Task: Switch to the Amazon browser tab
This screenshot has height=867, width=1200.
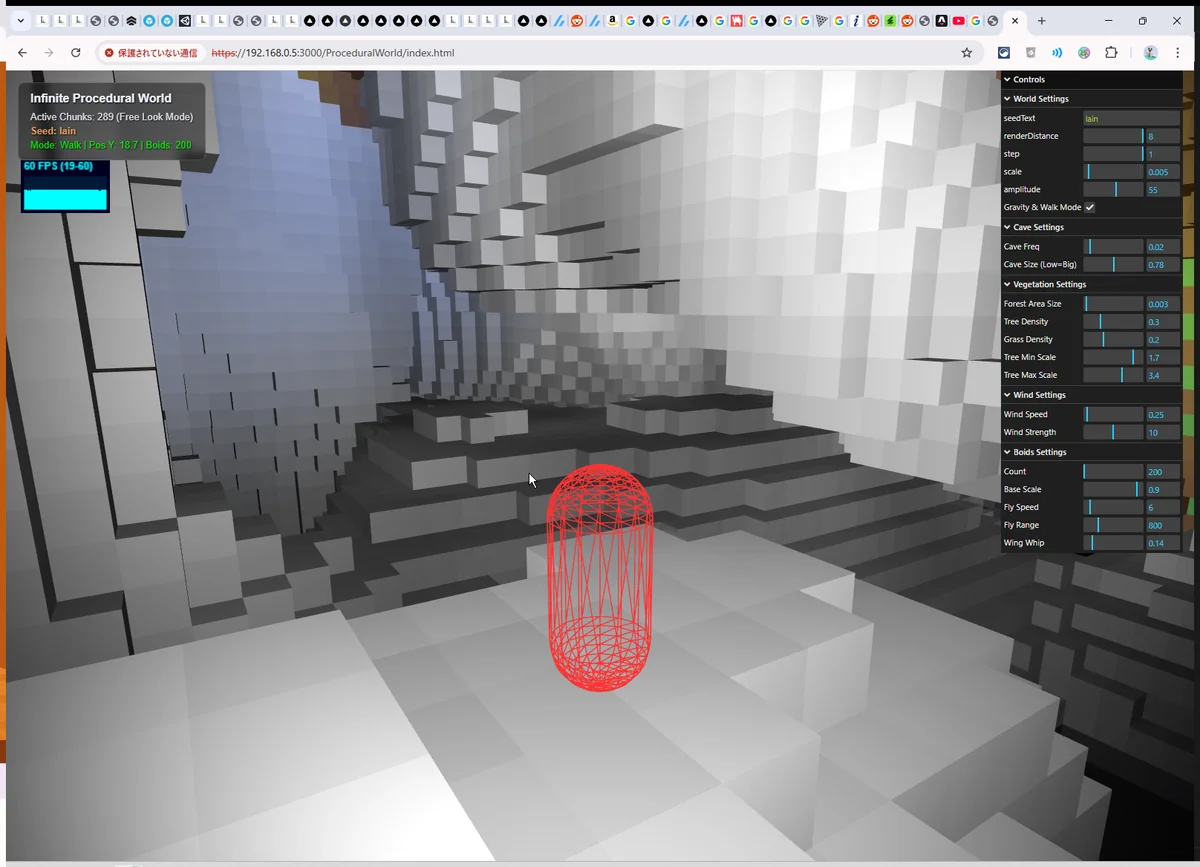Action: click(x=612, y=20)
